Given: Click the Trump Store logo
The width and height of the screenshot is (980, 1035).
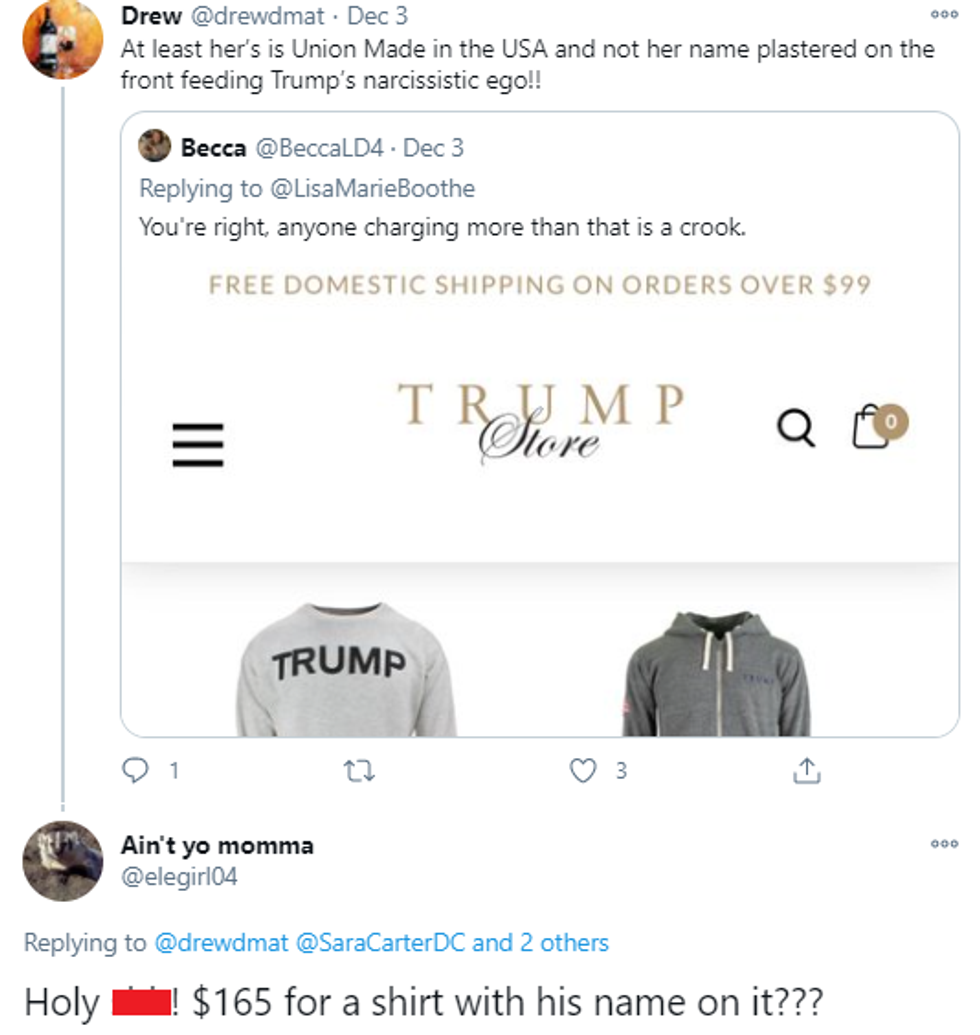Looking at the screenshot, I should (541, 420).
